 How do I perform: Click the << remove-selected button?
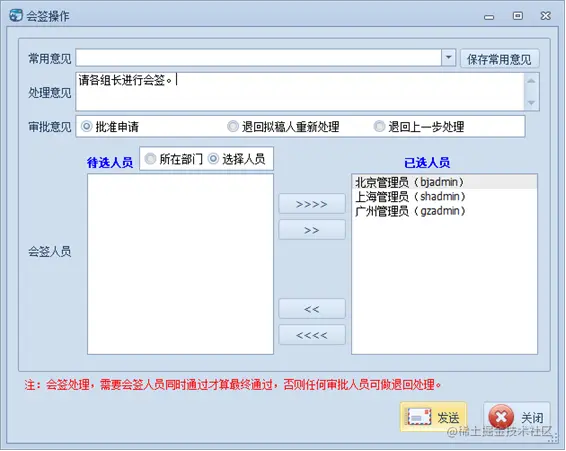tap(312, 309)
